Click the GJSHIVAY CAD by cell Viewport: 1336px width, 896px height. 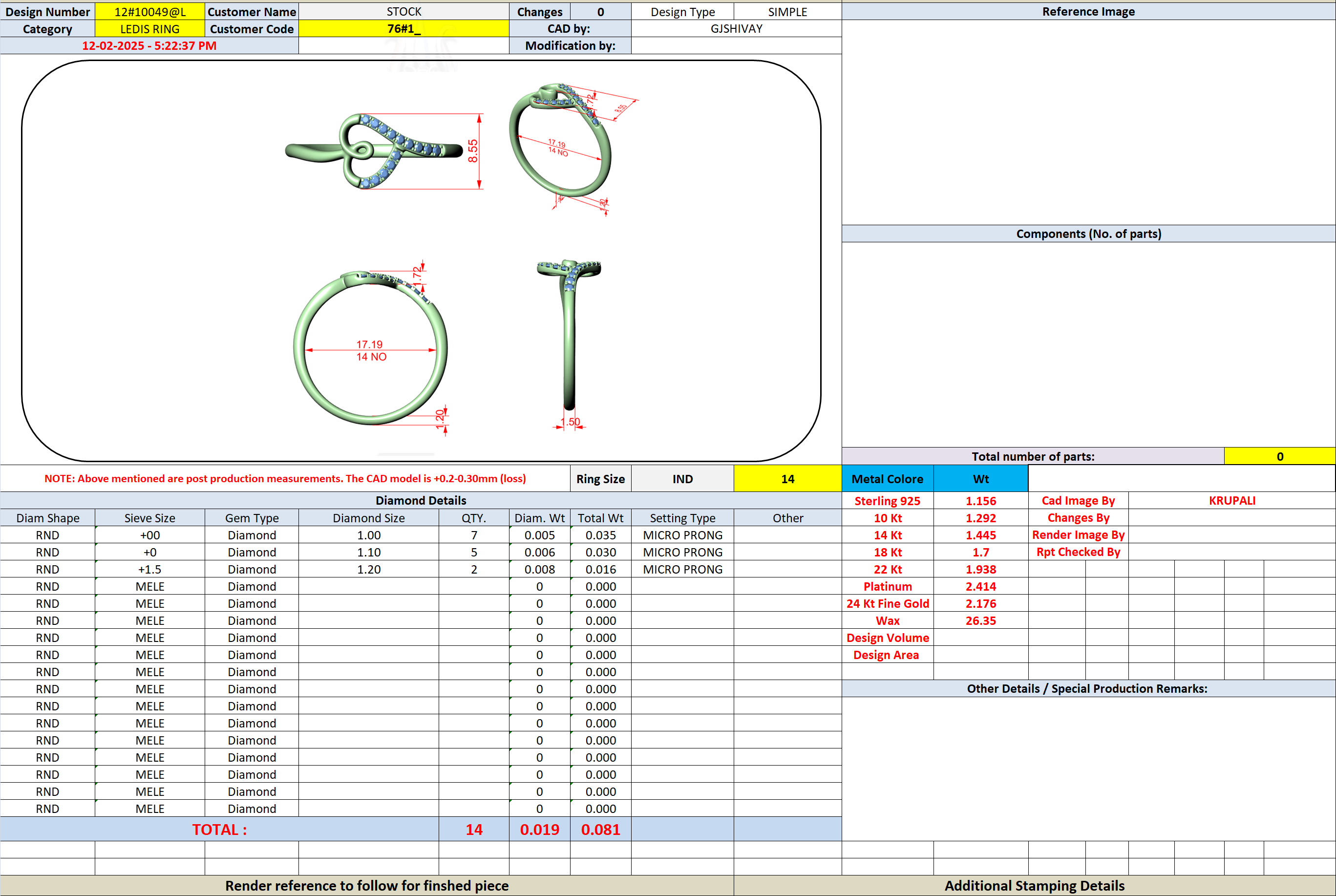736,28
